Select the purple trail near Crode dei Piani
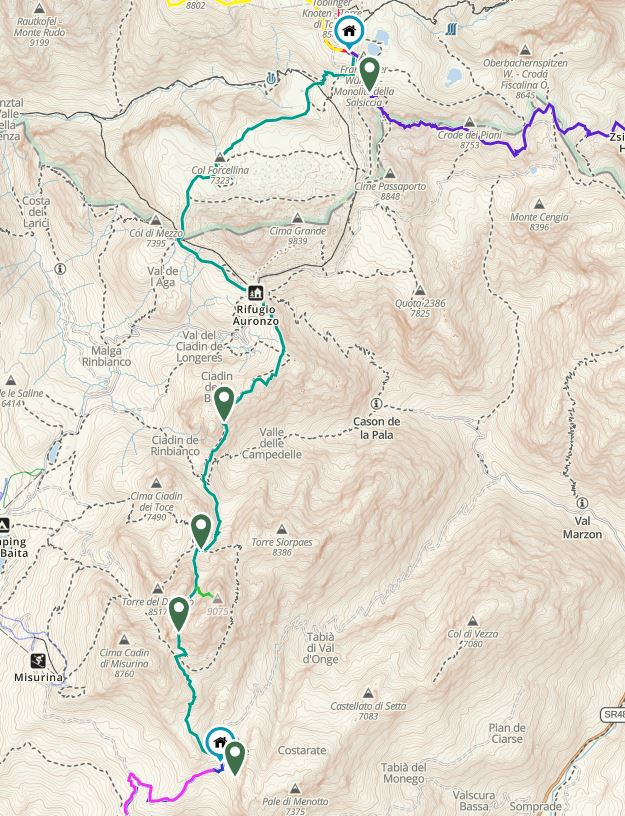This screenshot has height=816, width=625. point(448,126)
